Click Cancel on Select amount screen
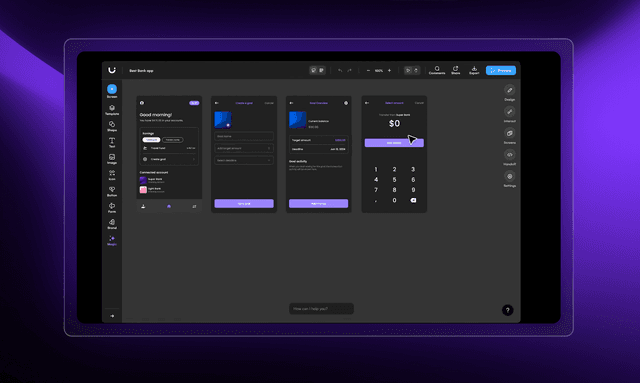Viewport: 640px width, 383px height. [x=419, y=103]
